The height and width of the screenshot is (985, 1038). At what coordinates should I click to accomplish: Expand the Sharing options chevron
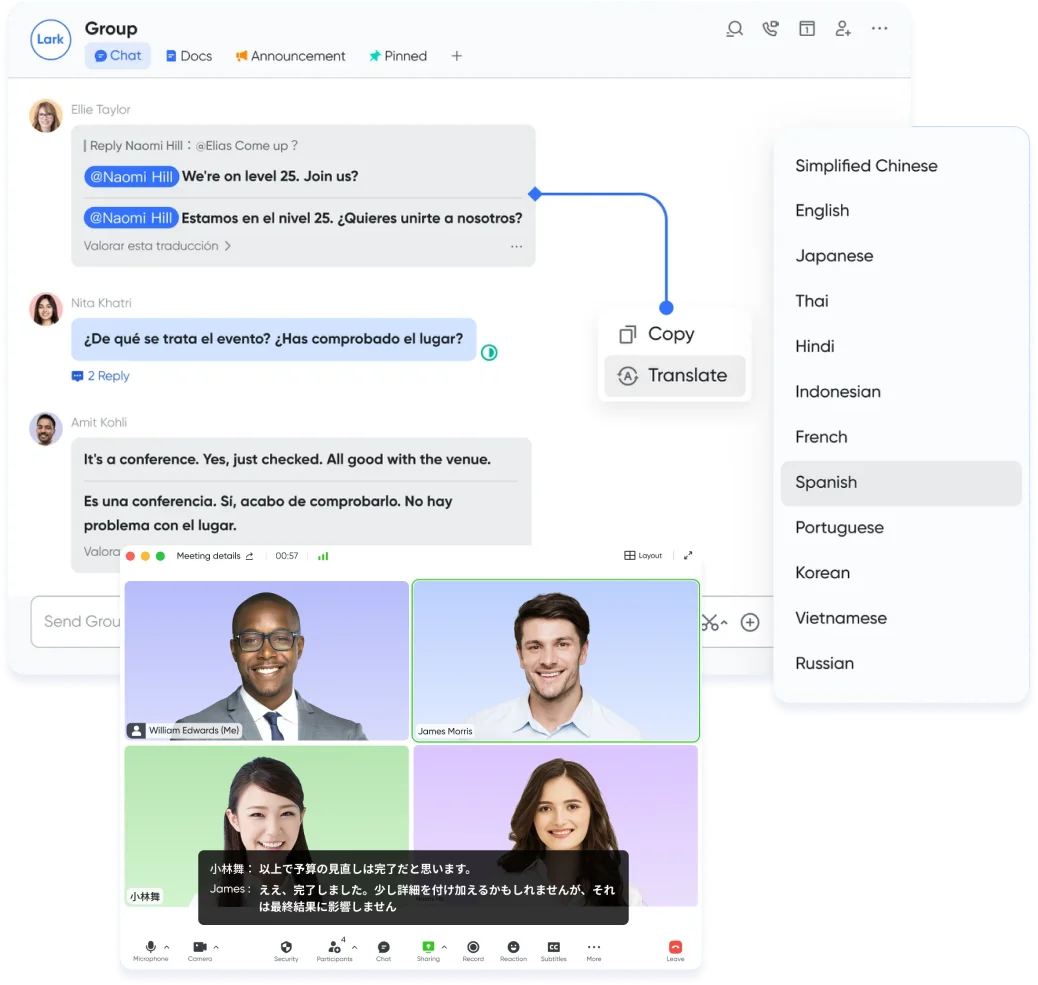[x=444, y=946]
